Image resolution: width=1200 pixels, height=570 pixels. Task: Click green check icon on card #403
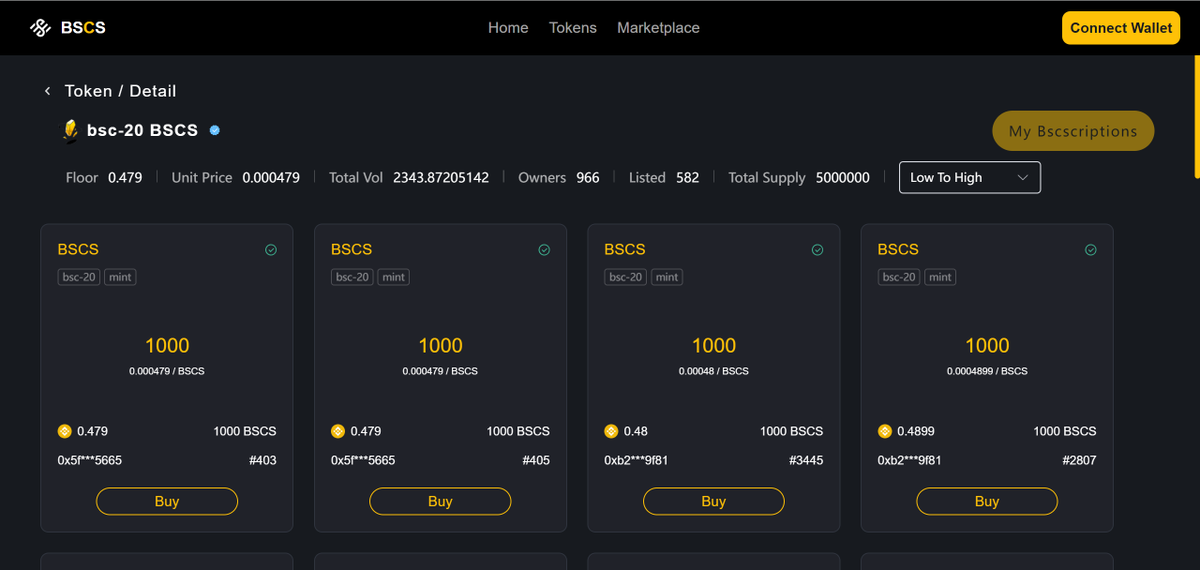click(271, 250)
